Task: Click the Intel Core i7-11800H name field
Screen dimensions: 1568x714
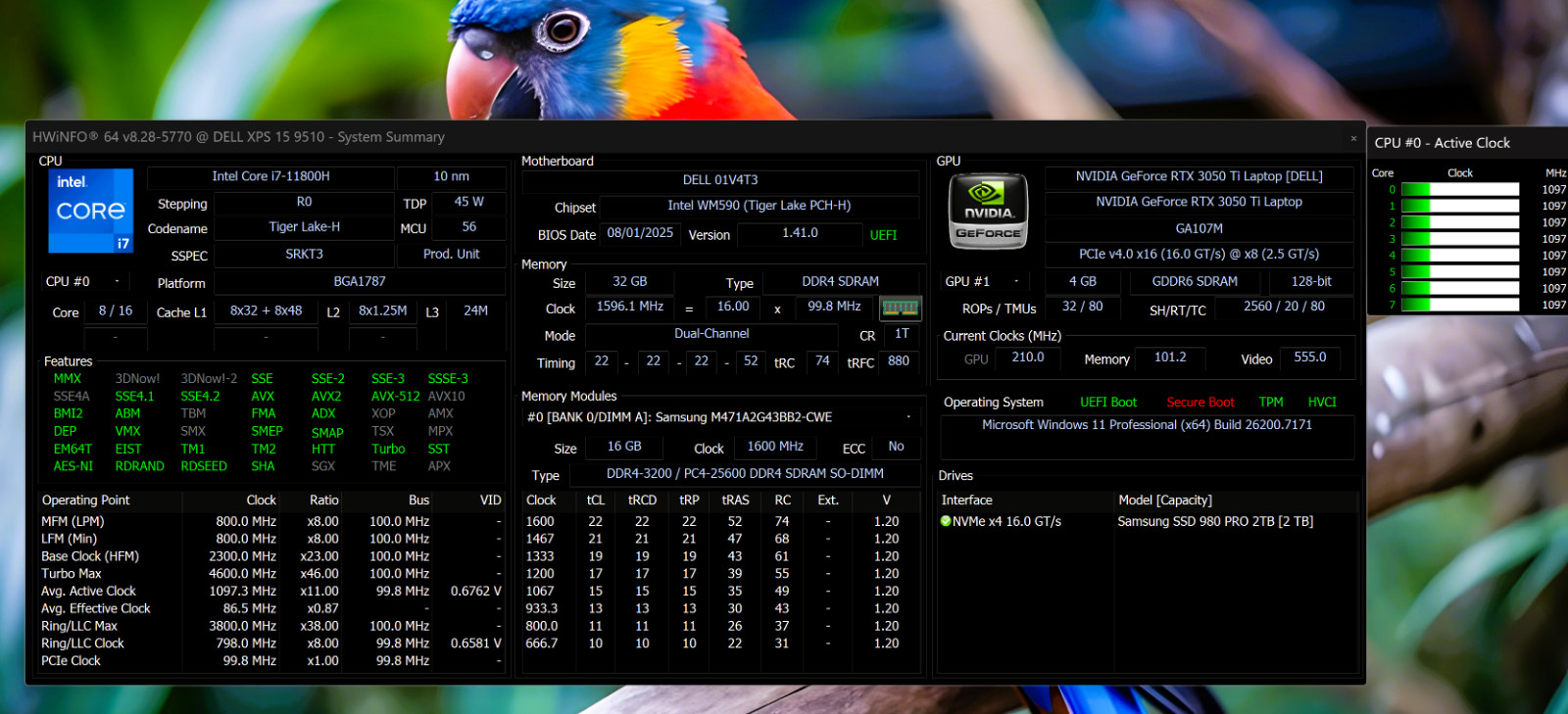Action: click(270, 176)
